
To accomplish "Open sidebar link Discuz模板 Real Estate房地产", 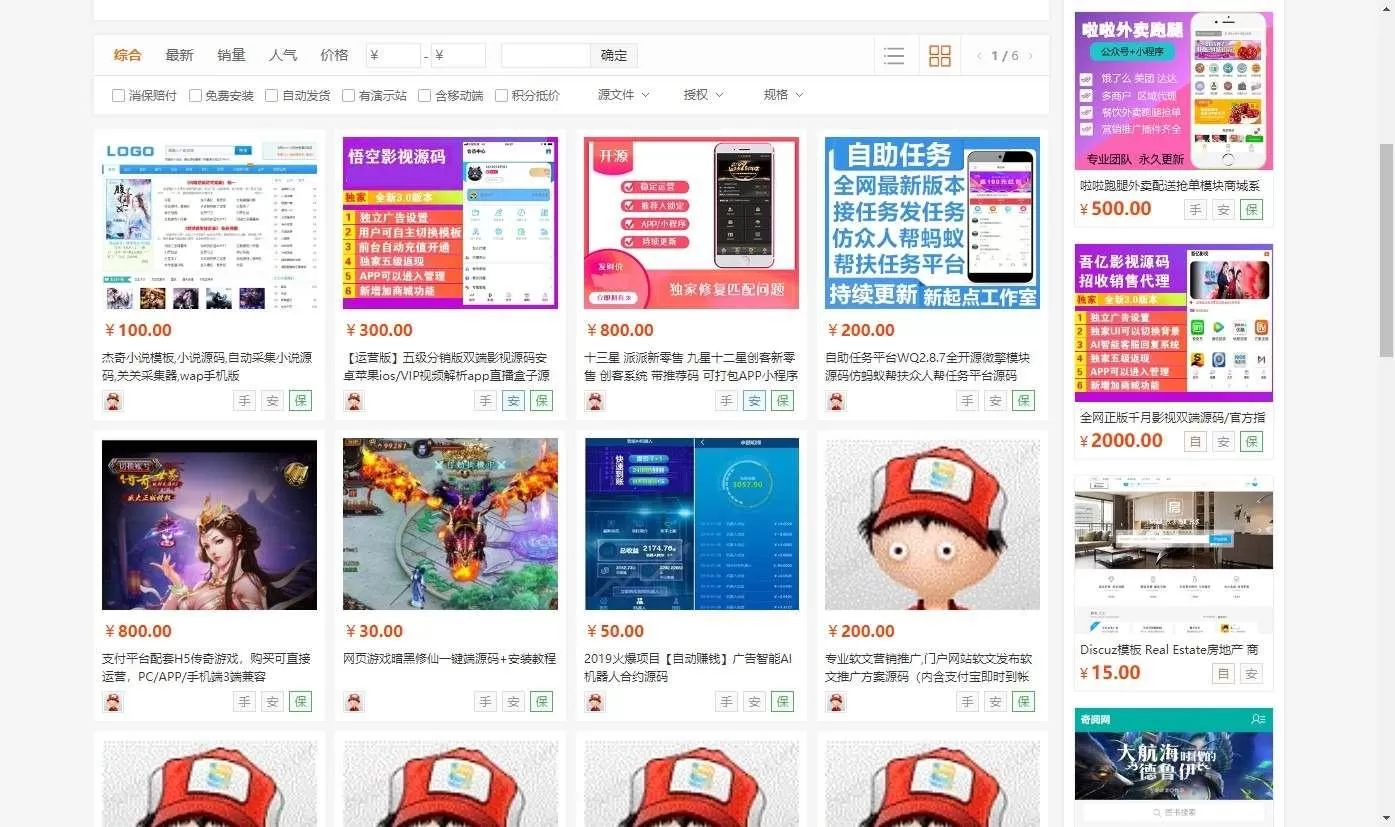I will (x=1169, y=649).
